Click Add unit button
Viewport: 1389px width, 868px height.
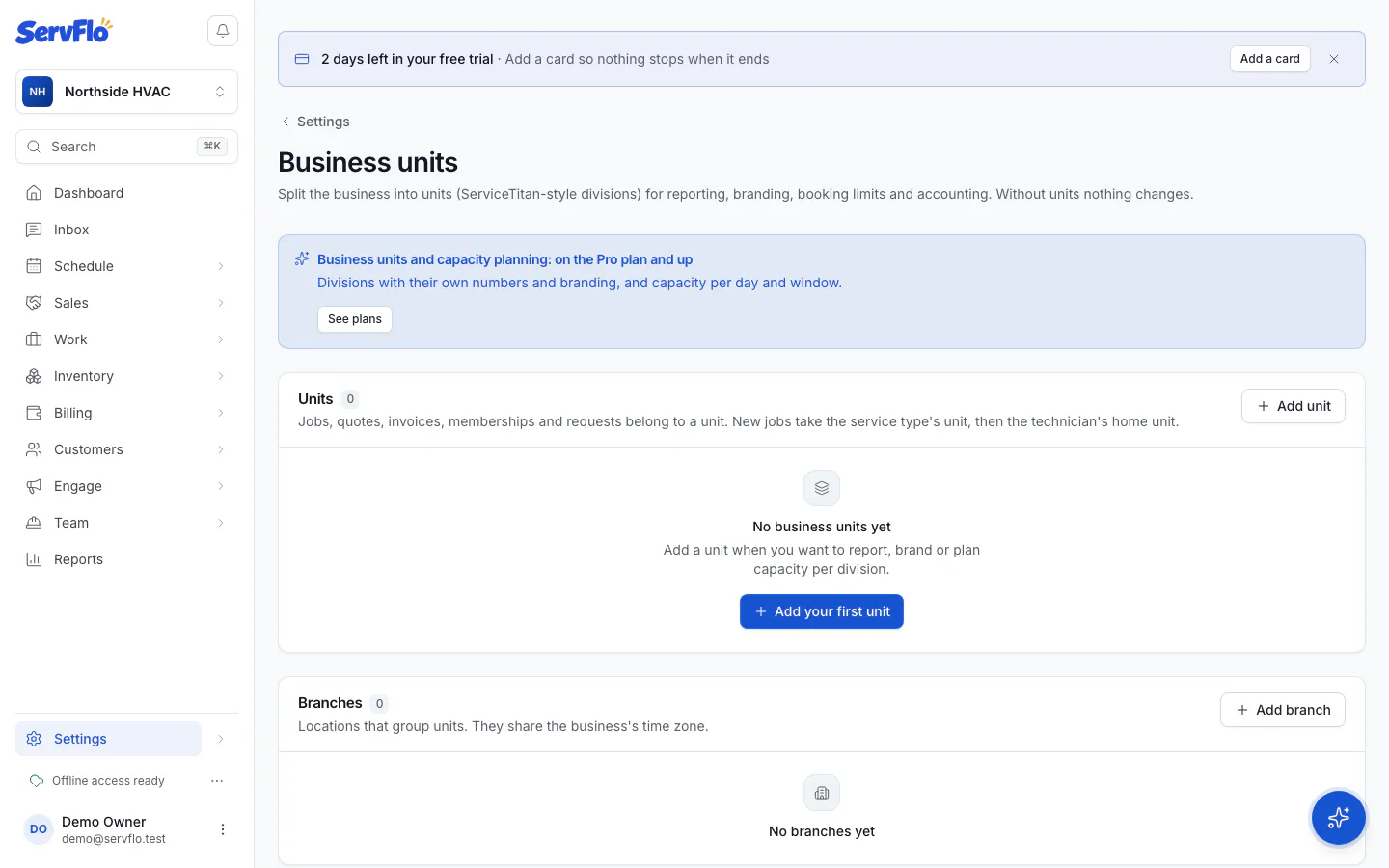click(1293, 406)
